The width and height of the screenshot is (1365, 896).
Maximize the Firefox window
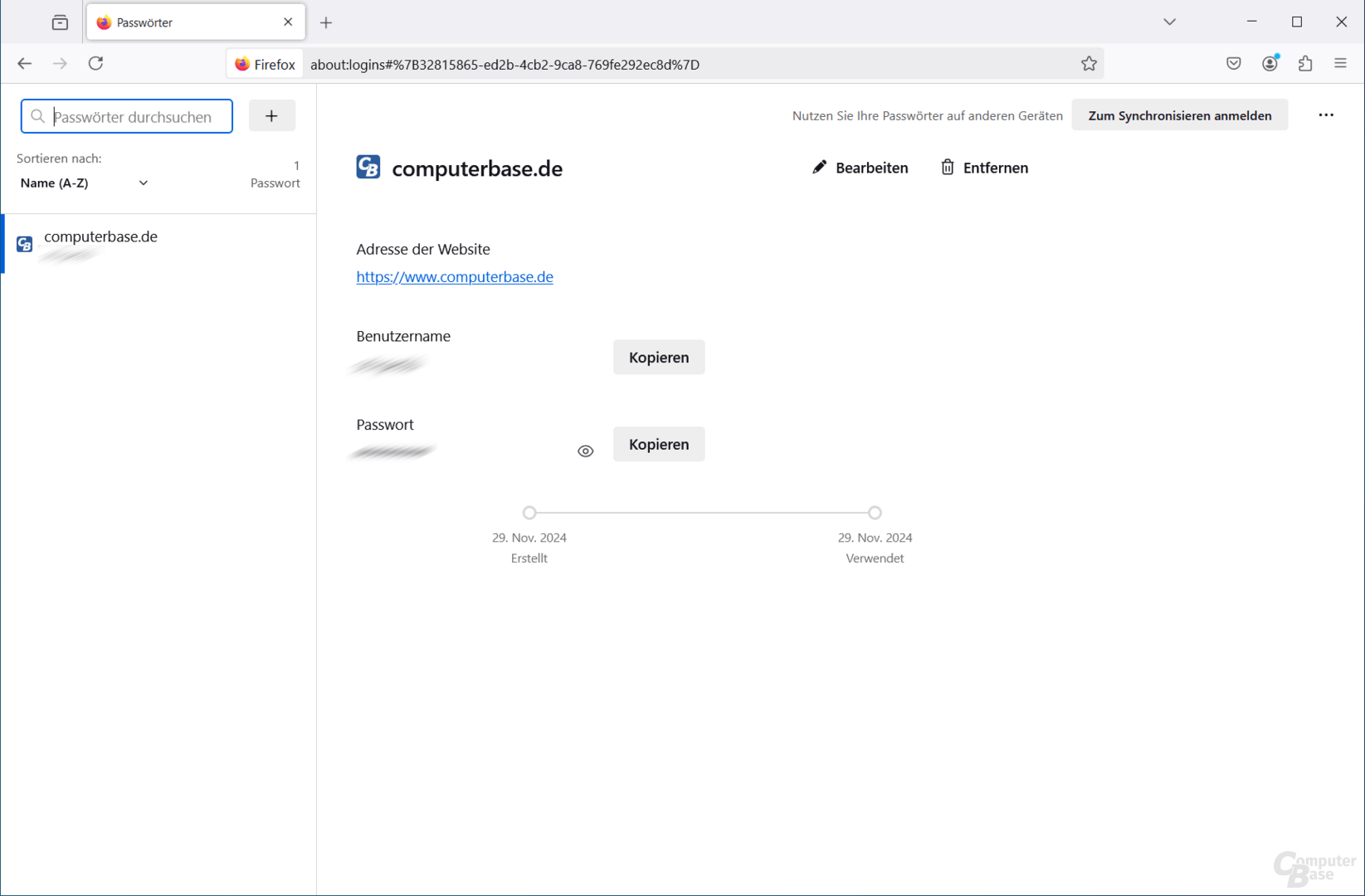tap(1297, 22)
